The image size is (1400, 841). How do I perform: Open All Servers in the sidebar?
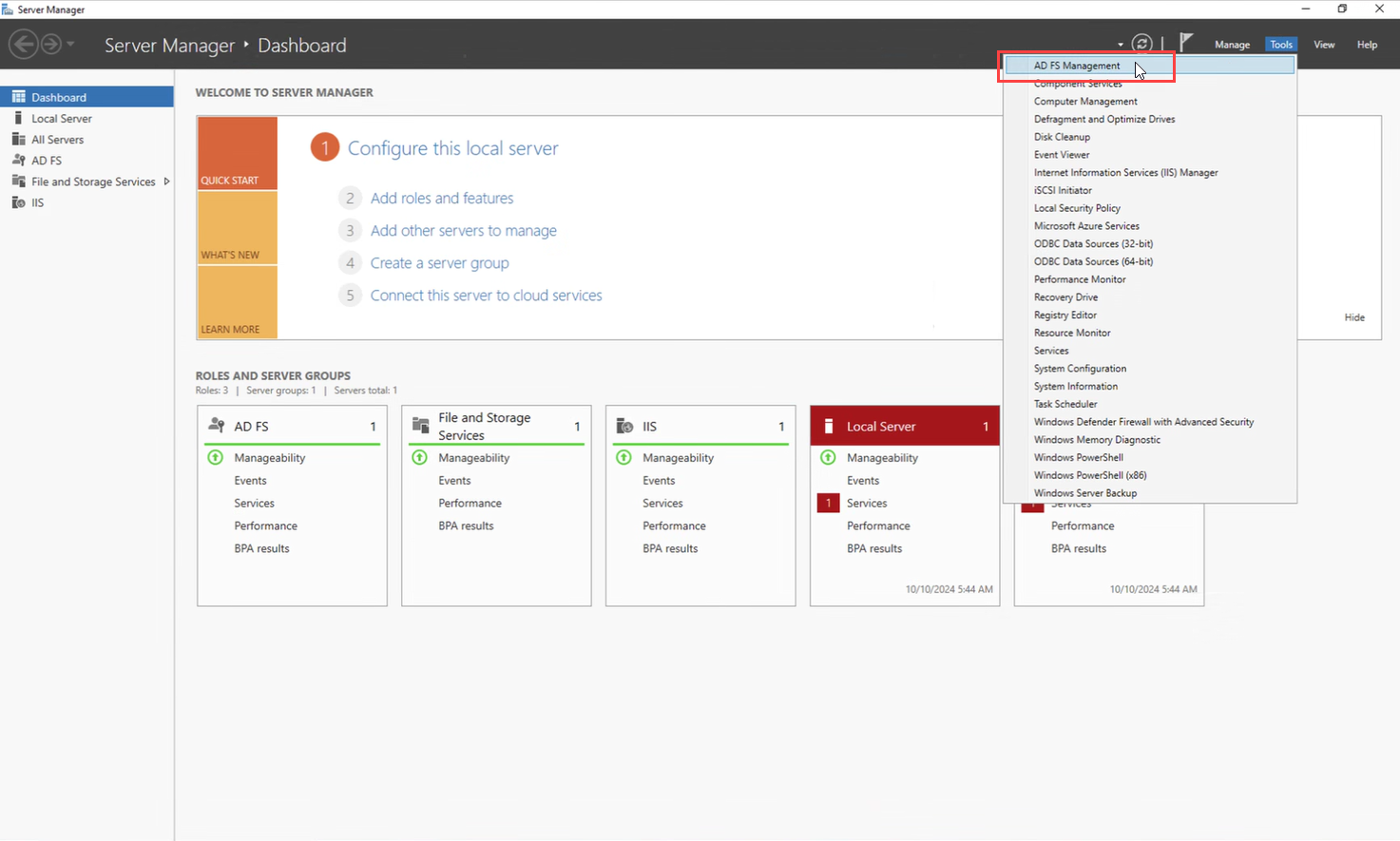click(86, 140)
